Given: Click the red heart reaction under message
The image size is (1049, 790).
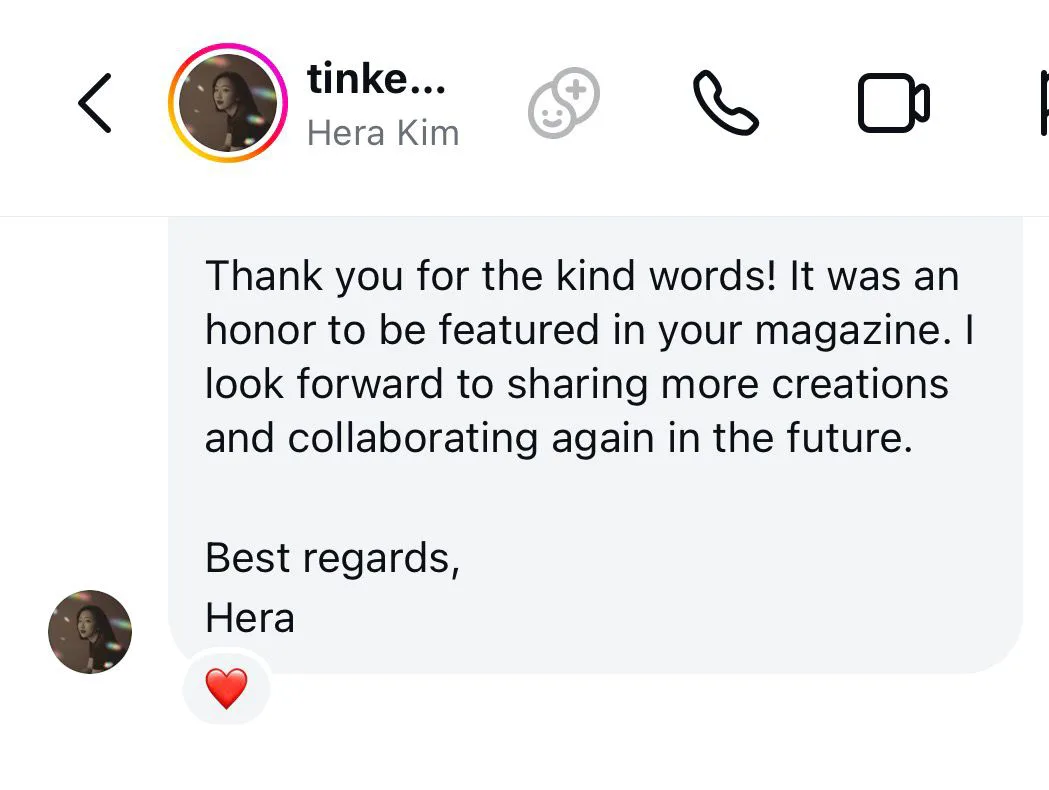Looking at the screenshot, I should click(x=226, y=689).
